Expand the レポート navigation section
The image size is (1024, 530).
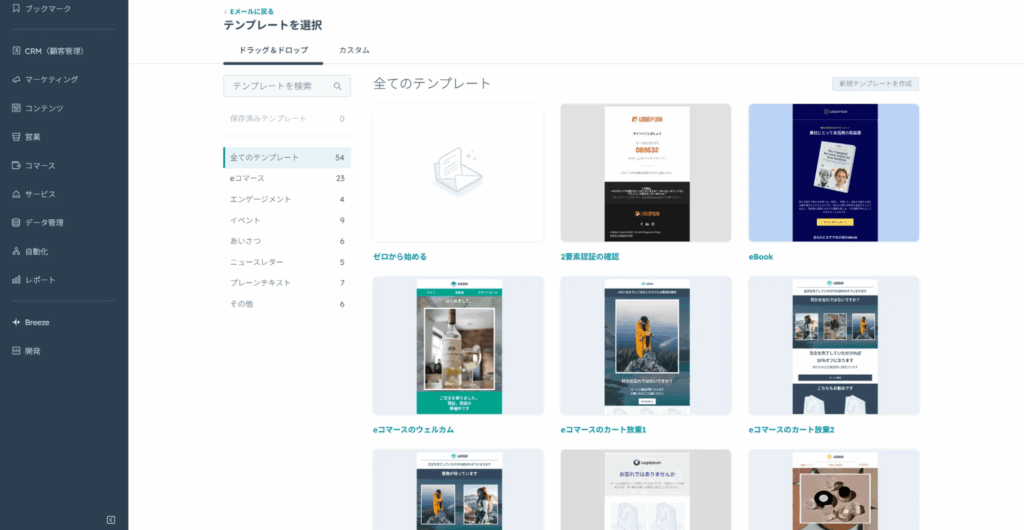40,280
